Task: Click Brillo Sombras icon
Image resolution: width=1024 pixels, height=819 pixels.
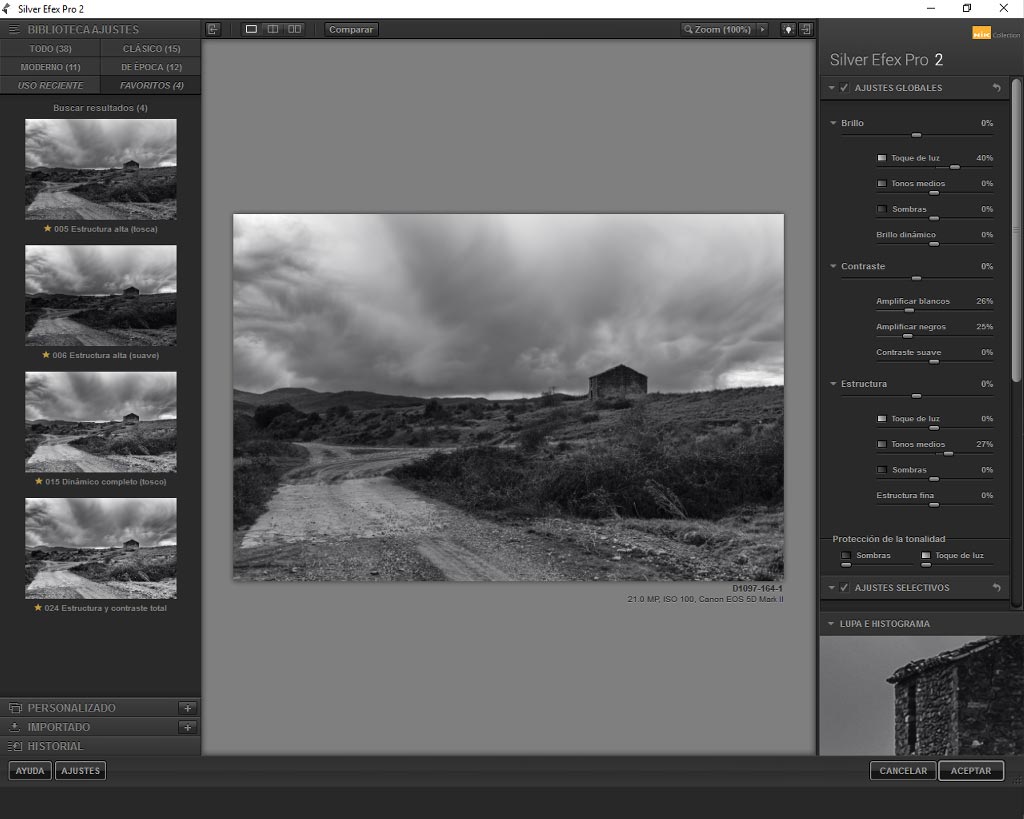Action: (x=882, y=209)
